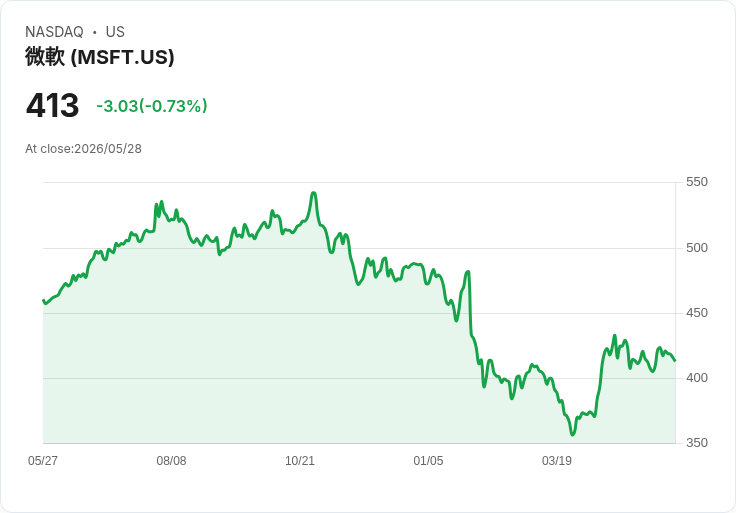The image size is (736, 513).
Task: Click the 450 y-axis label
Action: [x=697, y=313]
